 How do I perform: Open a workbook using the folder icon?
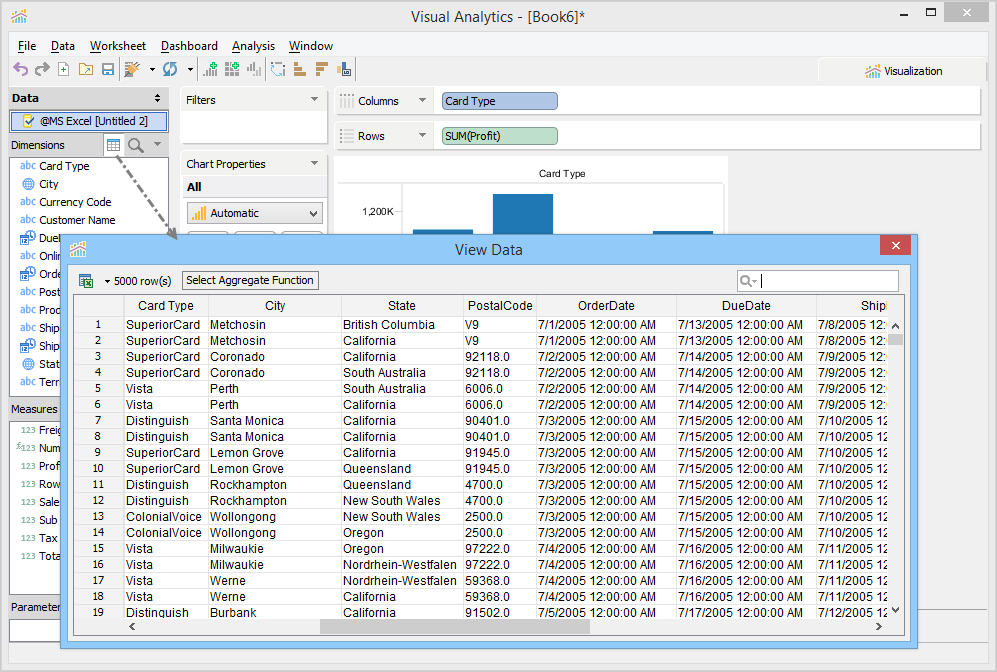86,69
